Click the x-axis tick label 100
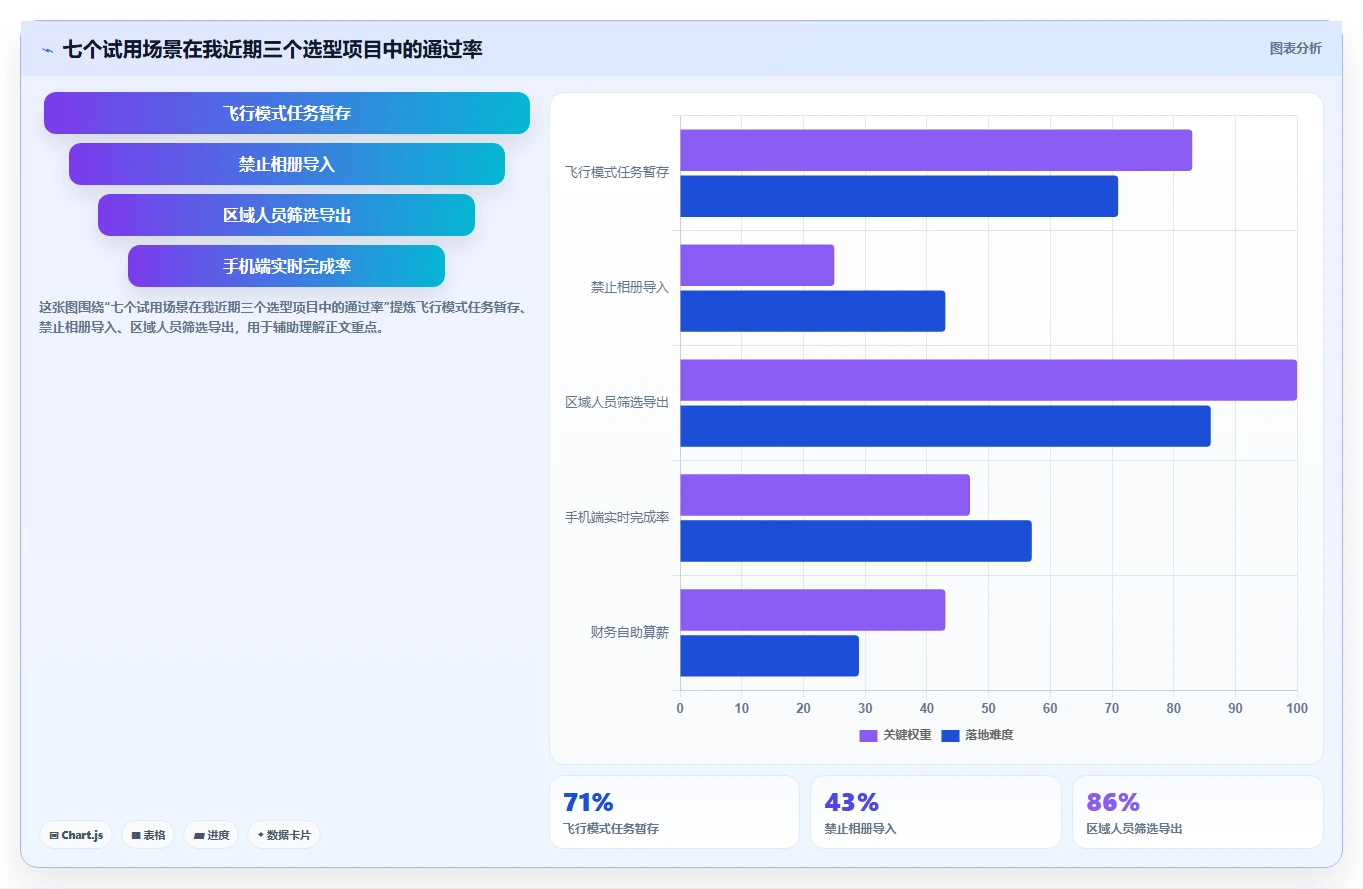1363x889 pixels. coord(1297,708)
